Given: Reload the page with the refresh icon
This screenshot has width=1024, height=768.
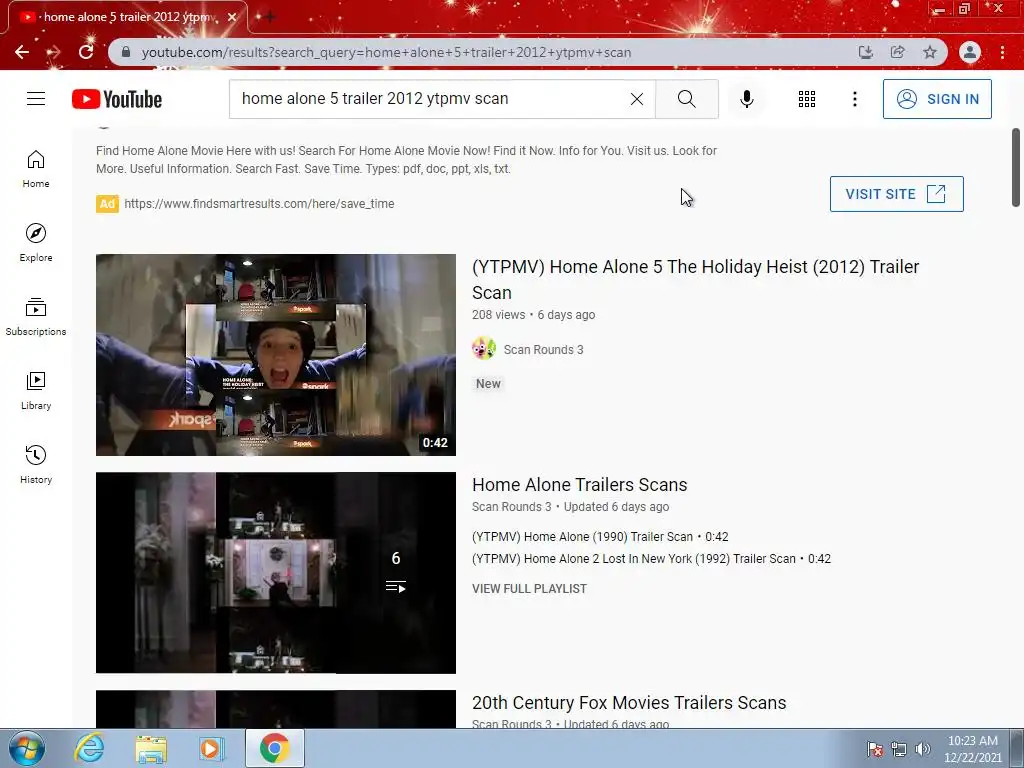Looking at the screenshot, I should [86, 52].
